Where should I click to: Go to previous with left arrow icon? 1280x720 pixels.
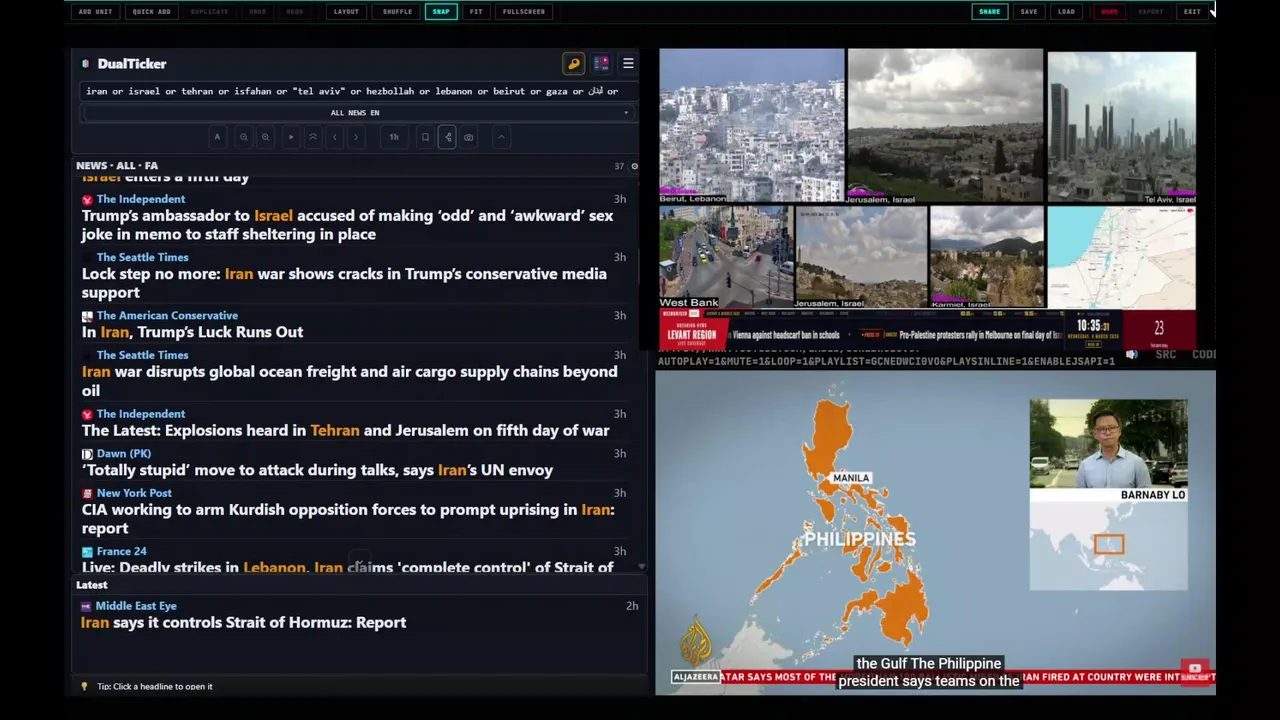335,137
